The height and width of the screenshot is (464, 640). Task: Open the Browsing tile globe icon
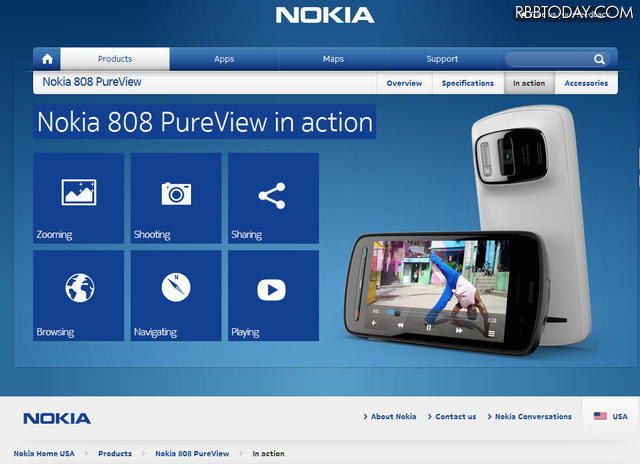coord(80,288)
